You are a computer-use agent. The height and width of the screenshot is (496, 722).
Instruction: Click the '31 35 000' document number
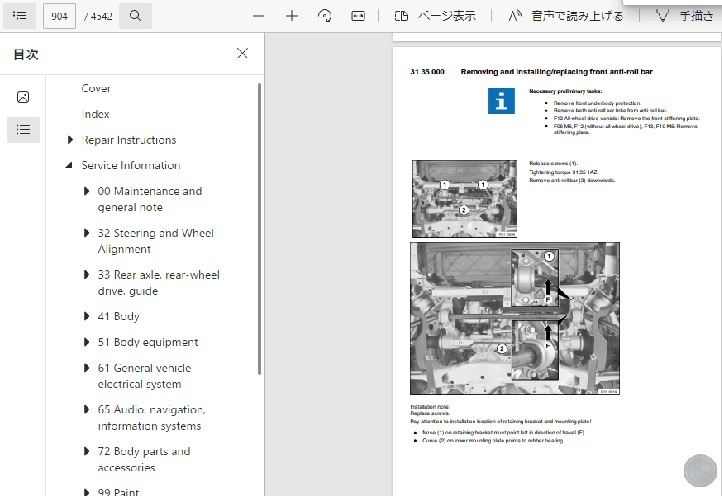coord(427,72)
